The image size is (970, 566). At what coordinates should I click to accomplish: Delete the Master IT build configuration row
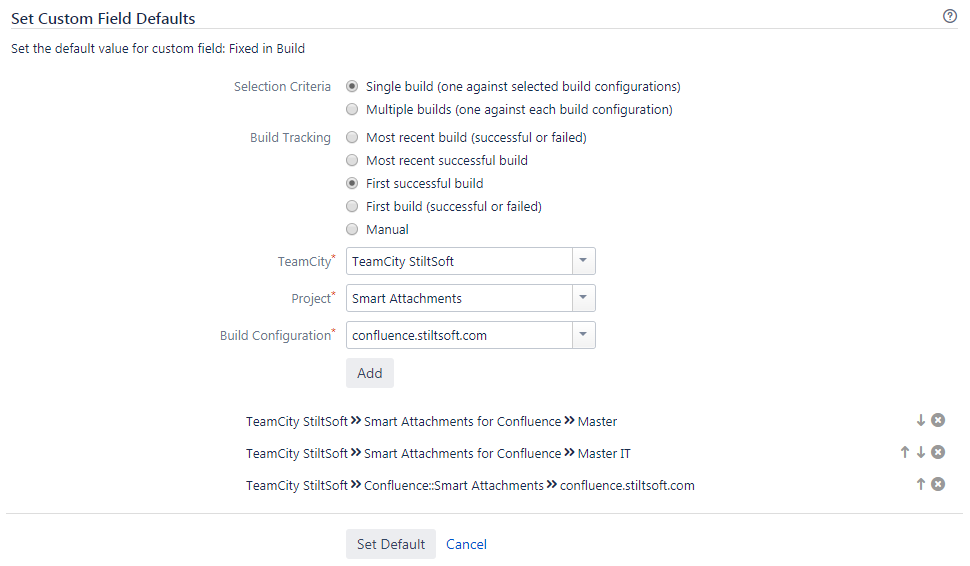pyautogui.click(x=938, y=453)
